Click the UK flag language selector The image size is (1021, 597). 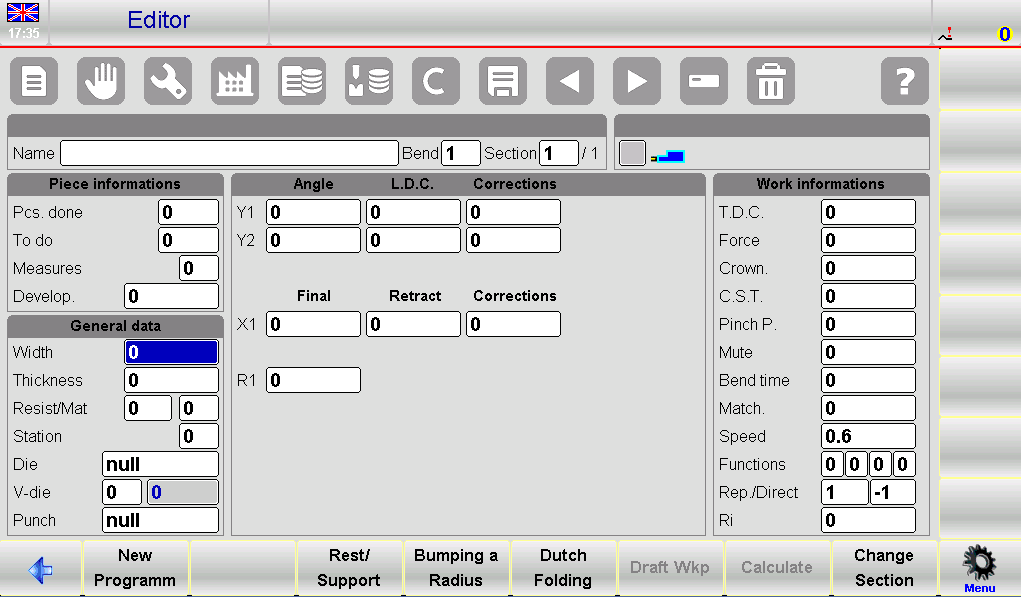pos(24,14)
